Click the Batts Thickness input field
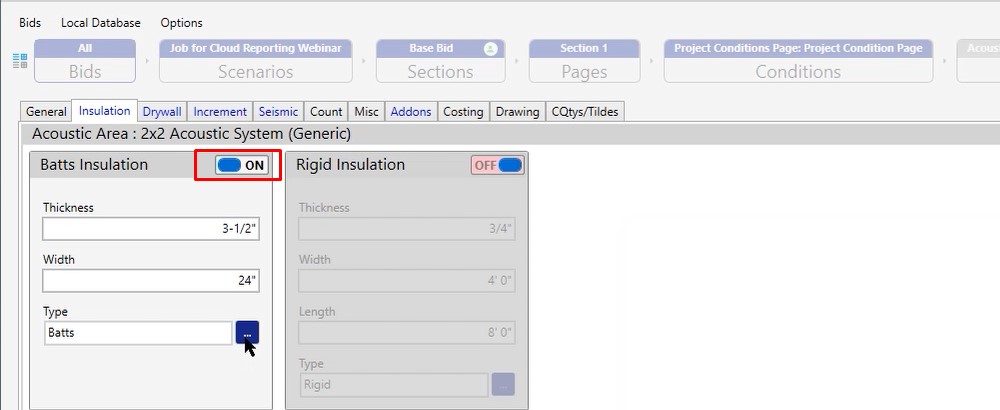 (151, 229)
